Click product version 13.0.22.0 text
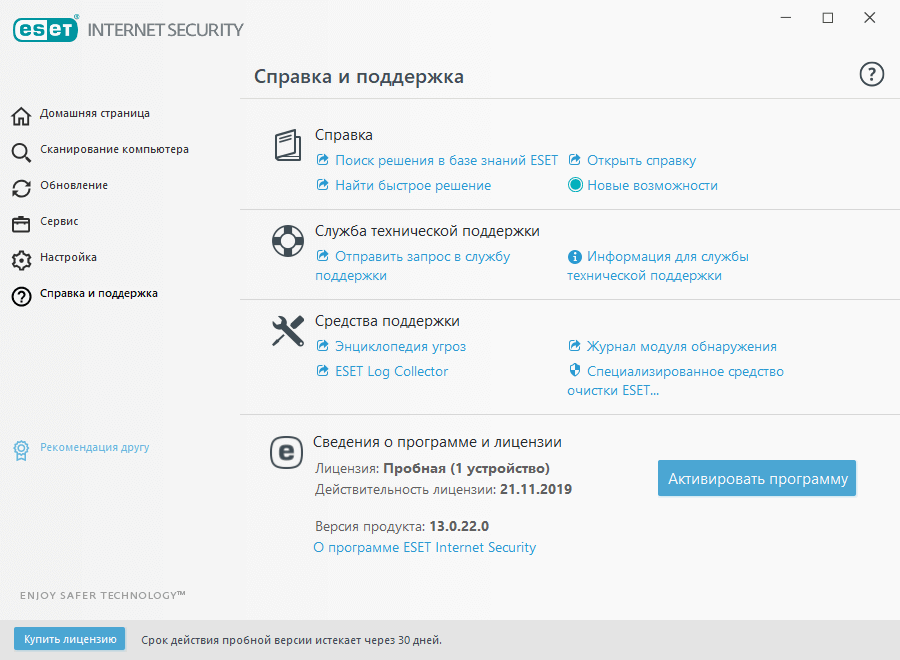The height and width of the screenshot is (660, 900). pyautogui.click(x=459, y=526)
